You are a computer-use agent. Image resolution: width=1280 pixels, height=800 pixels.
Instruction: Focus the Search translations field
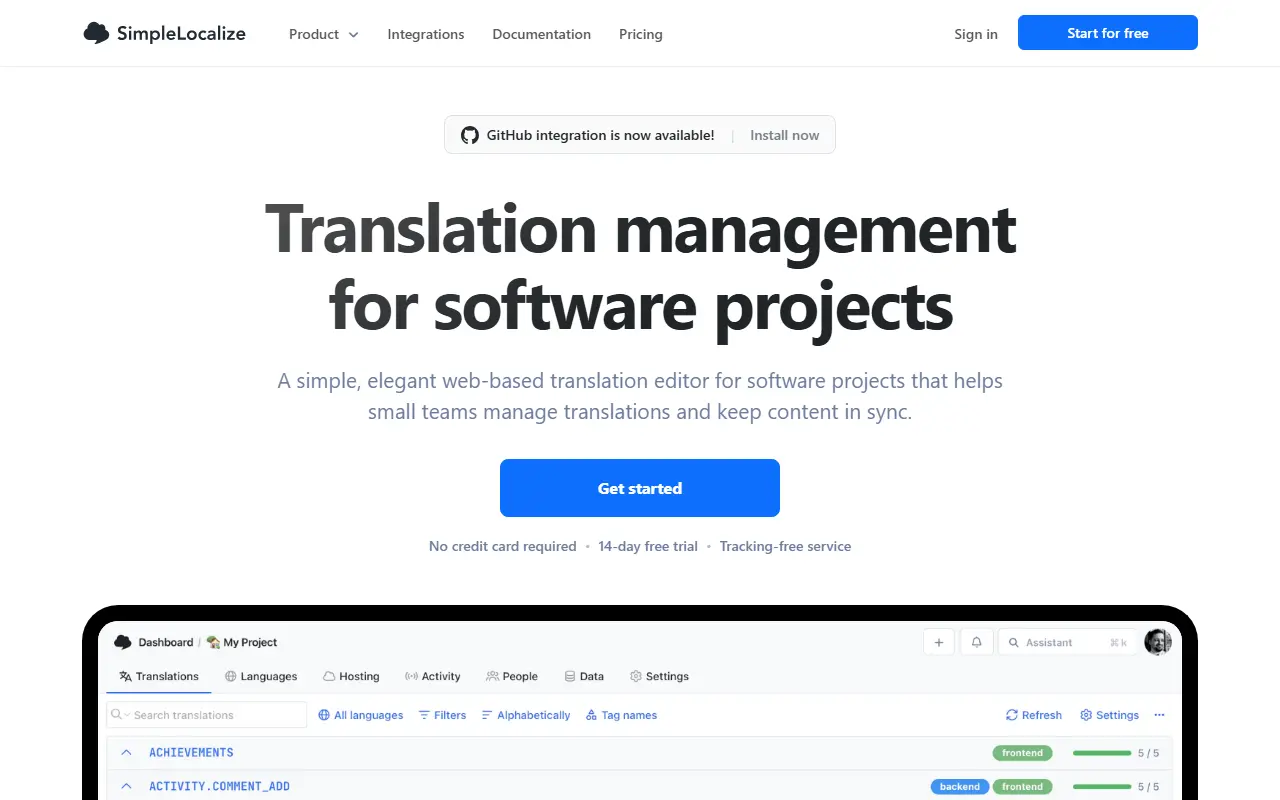click(x=207, y=715)
